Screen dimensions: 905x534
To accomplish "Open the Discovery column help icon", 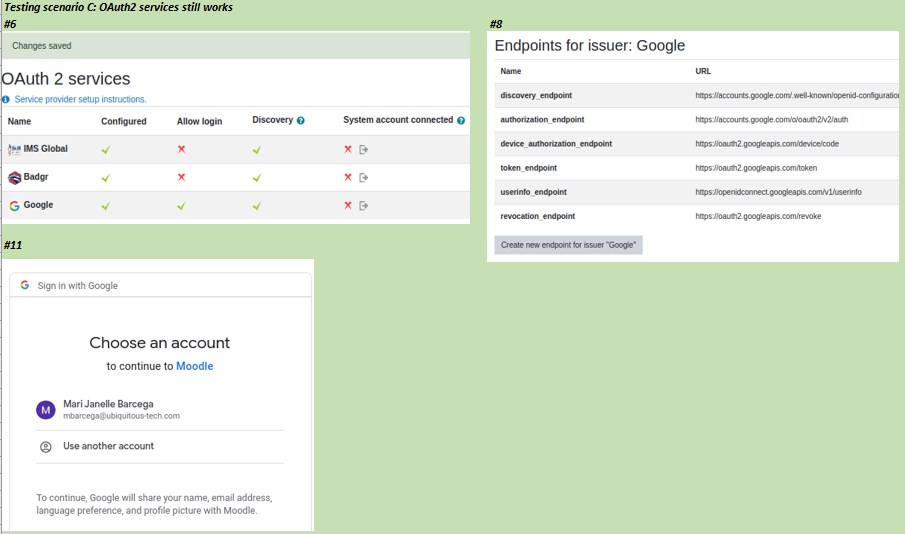I will (x=301, y=121).
